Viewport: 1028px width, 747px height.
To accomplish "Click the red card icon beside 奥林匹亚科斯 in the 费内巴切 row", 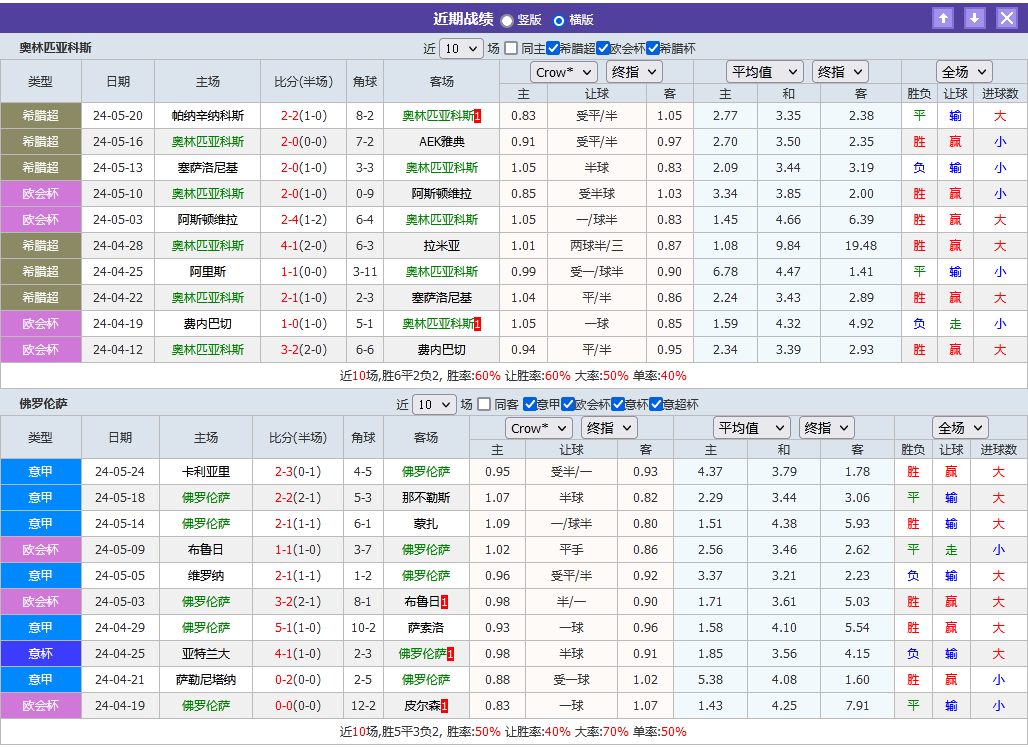I will pos(477,323).
